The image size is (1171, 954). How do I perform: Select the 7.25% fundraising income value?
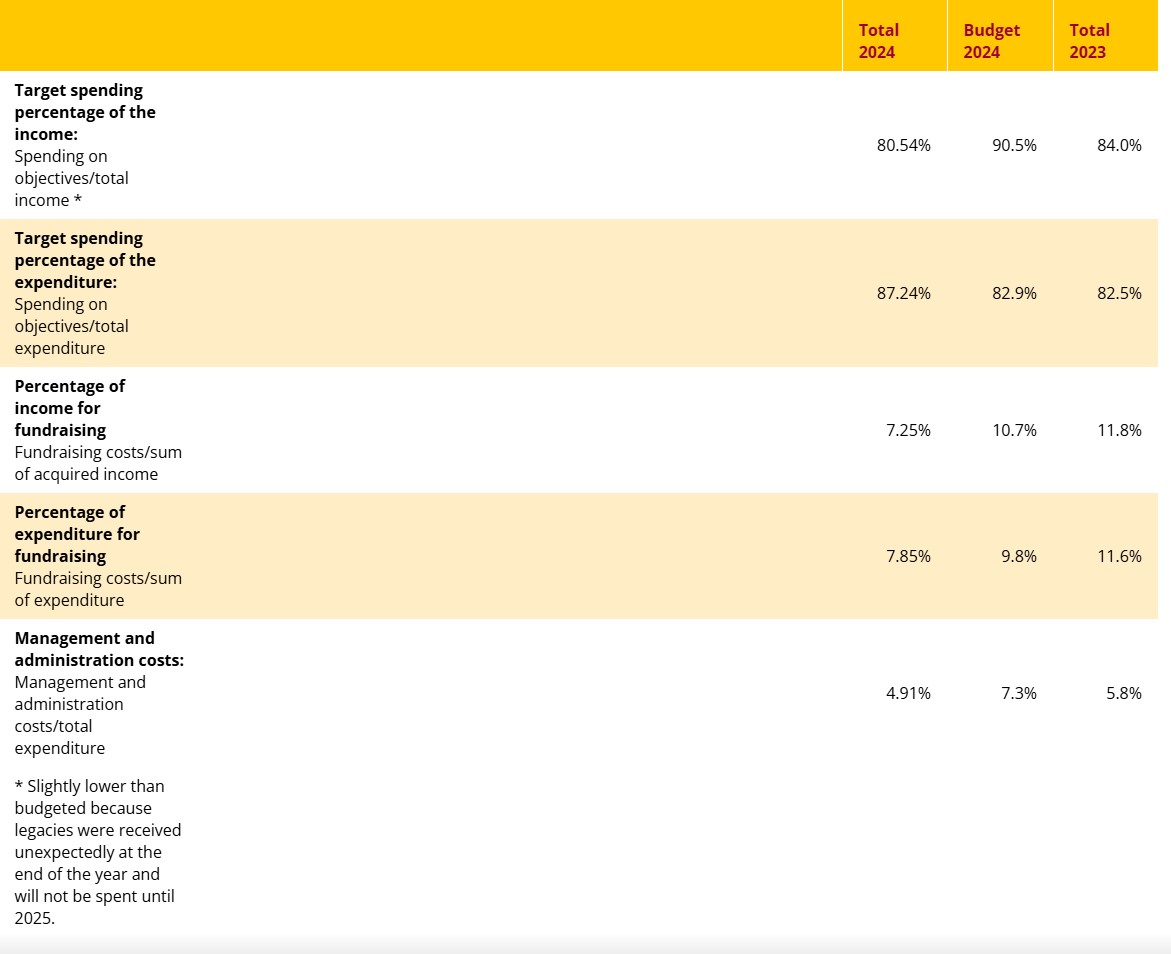tap(908, 430)
